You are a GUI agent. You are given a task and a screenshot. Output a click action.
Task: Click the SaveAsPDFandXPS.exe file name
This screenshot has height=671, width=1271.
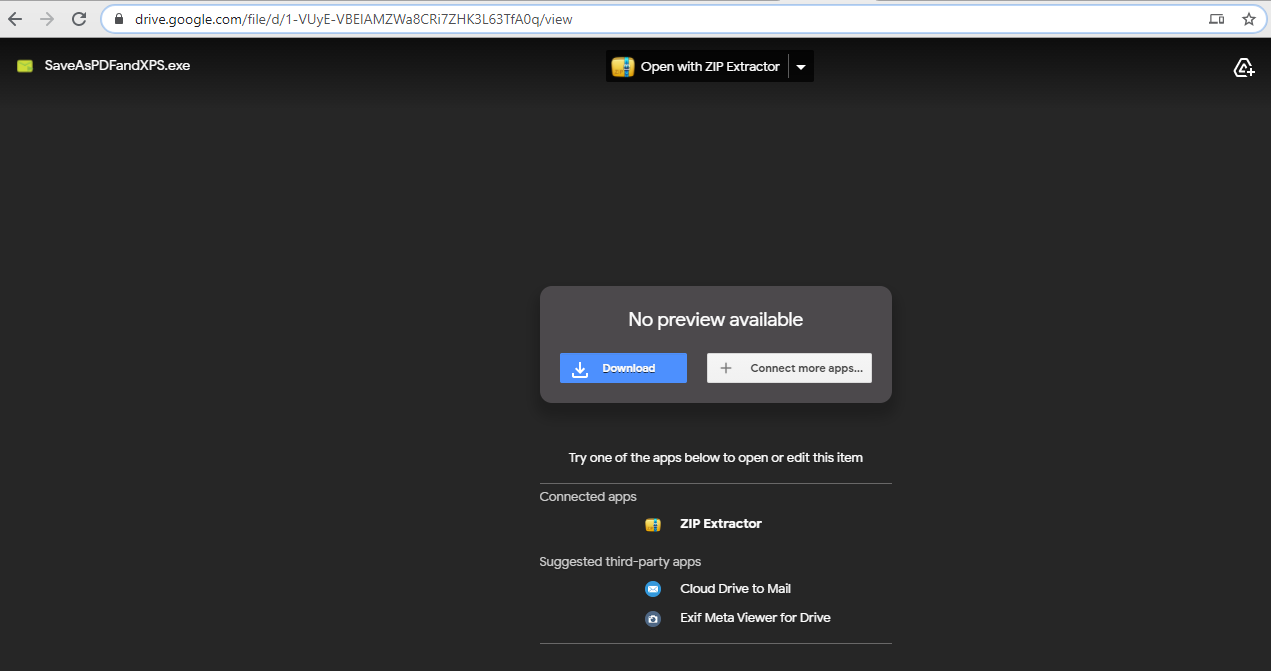pos(117,66)
